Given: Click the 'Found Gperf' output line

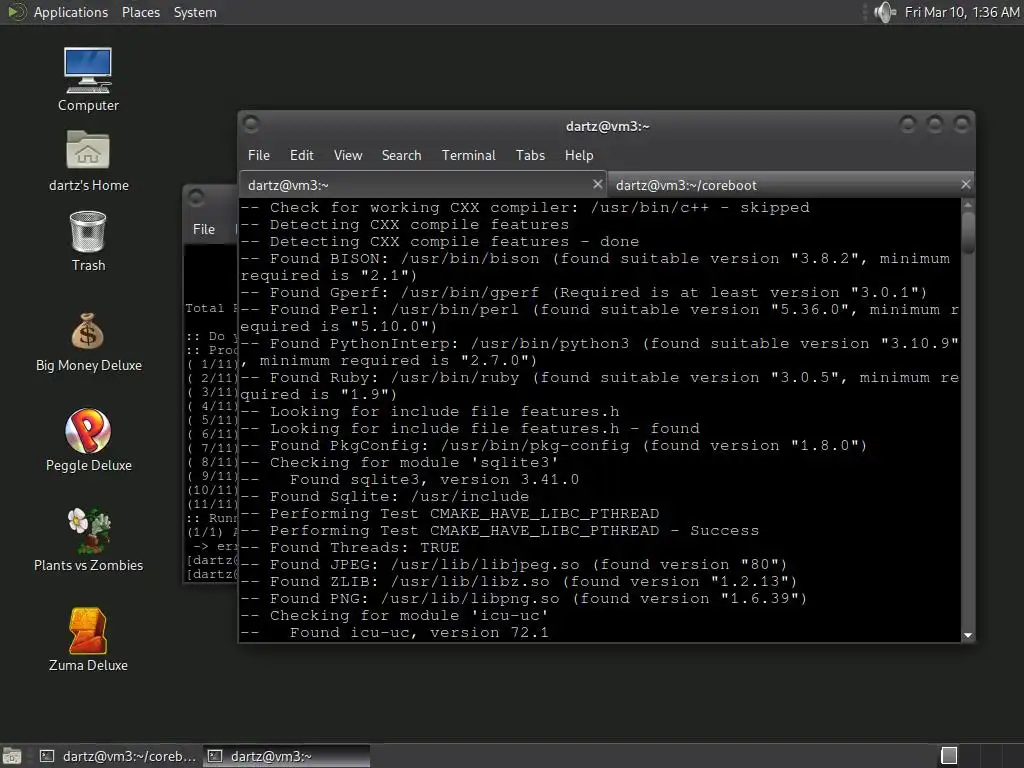Looking at the screenshot, I should tap(584, 293).
